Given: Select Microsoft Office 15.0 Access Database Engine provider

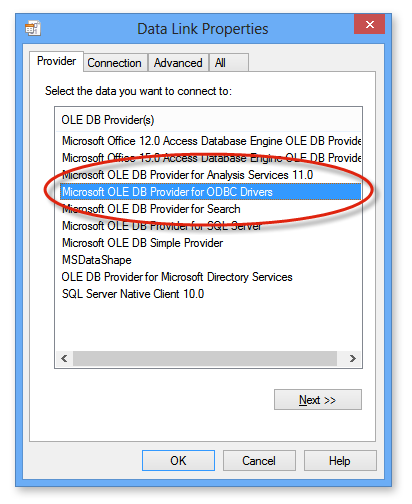Looking at the screenshot, I should pyautogui.click(x=211, y=158).
